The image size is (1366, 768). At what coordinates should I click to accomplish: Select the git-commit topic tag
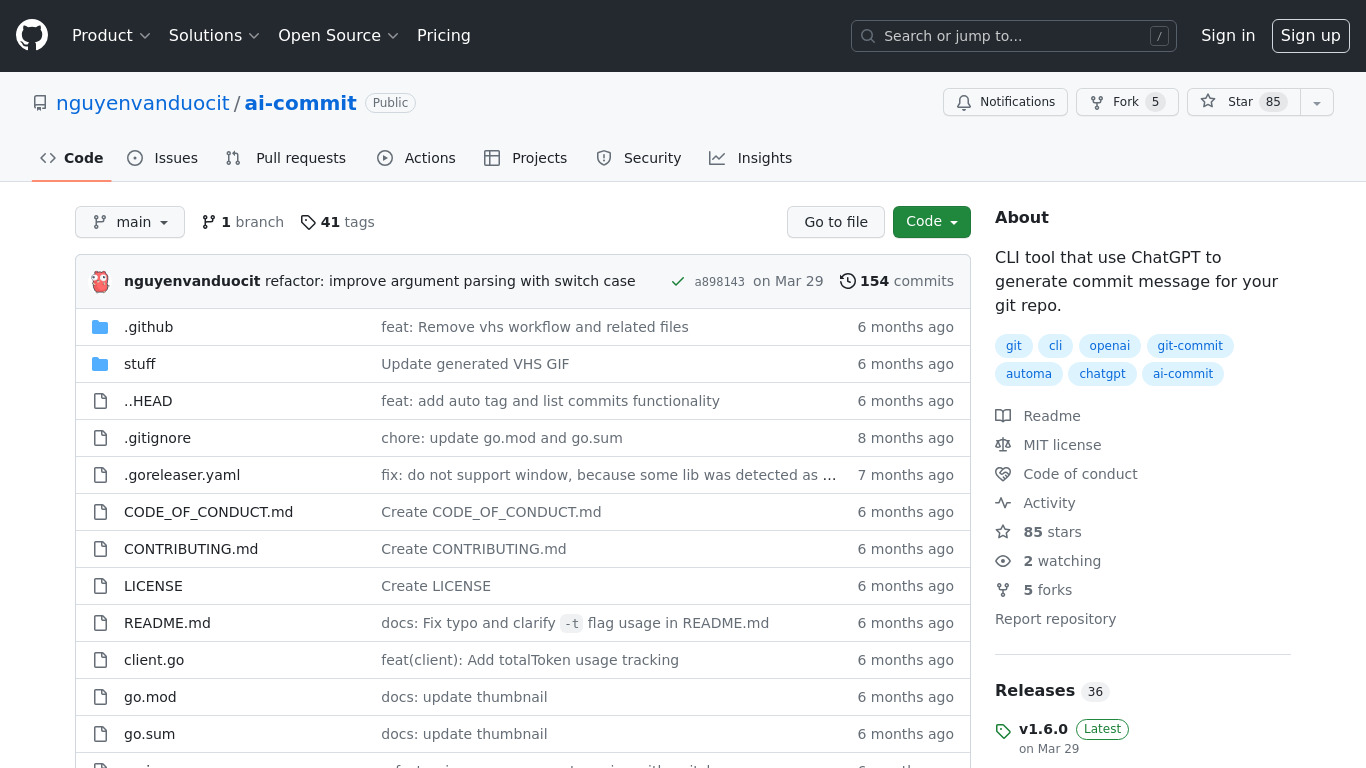coord(1190,346)
